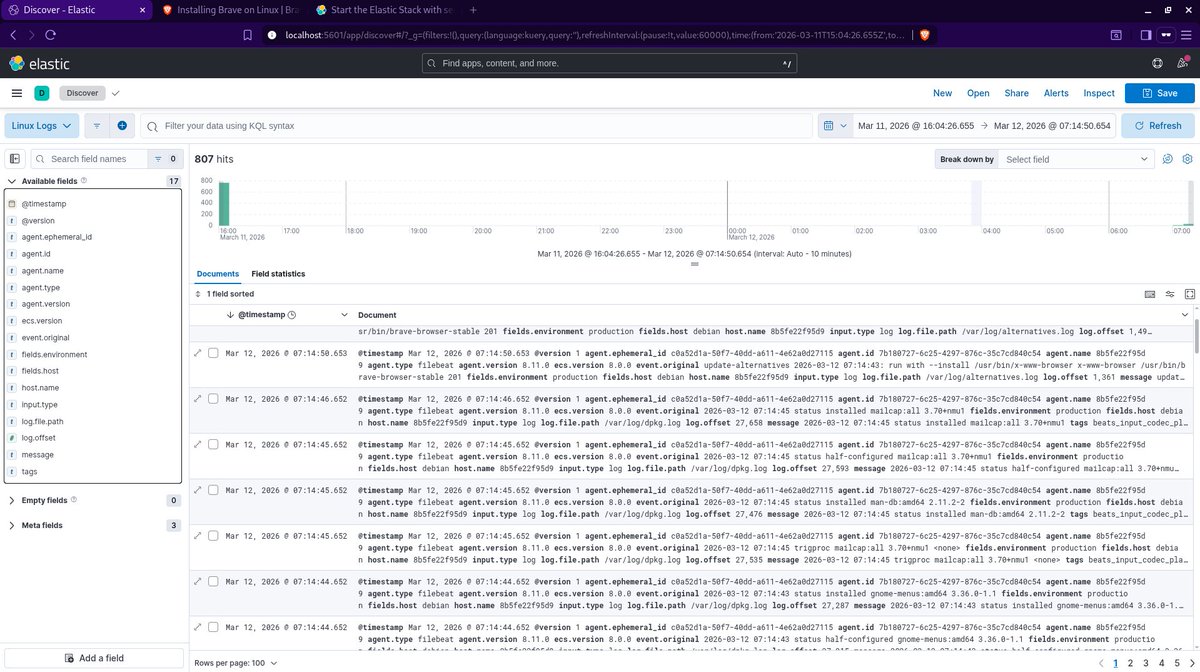The width and height of the screenshot is (1200, 672).
Task: Click the Brave shields icon in address bar
Action: coord(924,34)
